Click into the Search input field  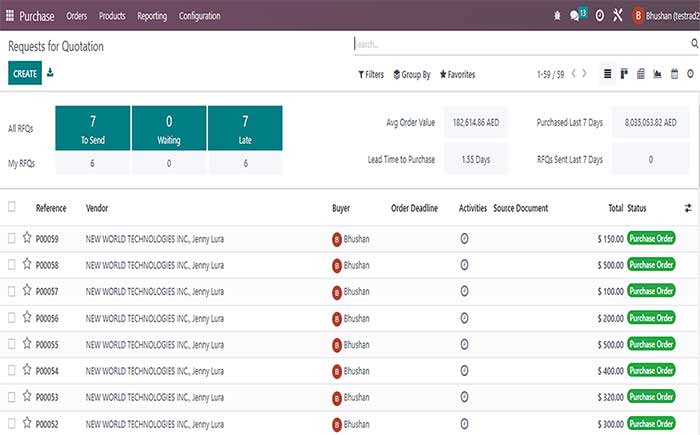pos(520,44)
